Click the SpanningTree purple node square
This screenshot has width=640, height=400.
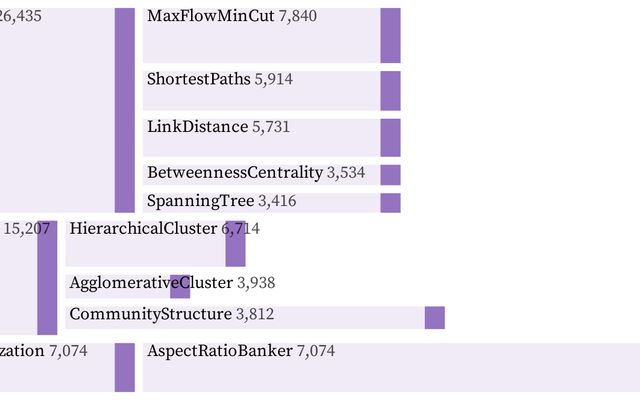(390, 203)
